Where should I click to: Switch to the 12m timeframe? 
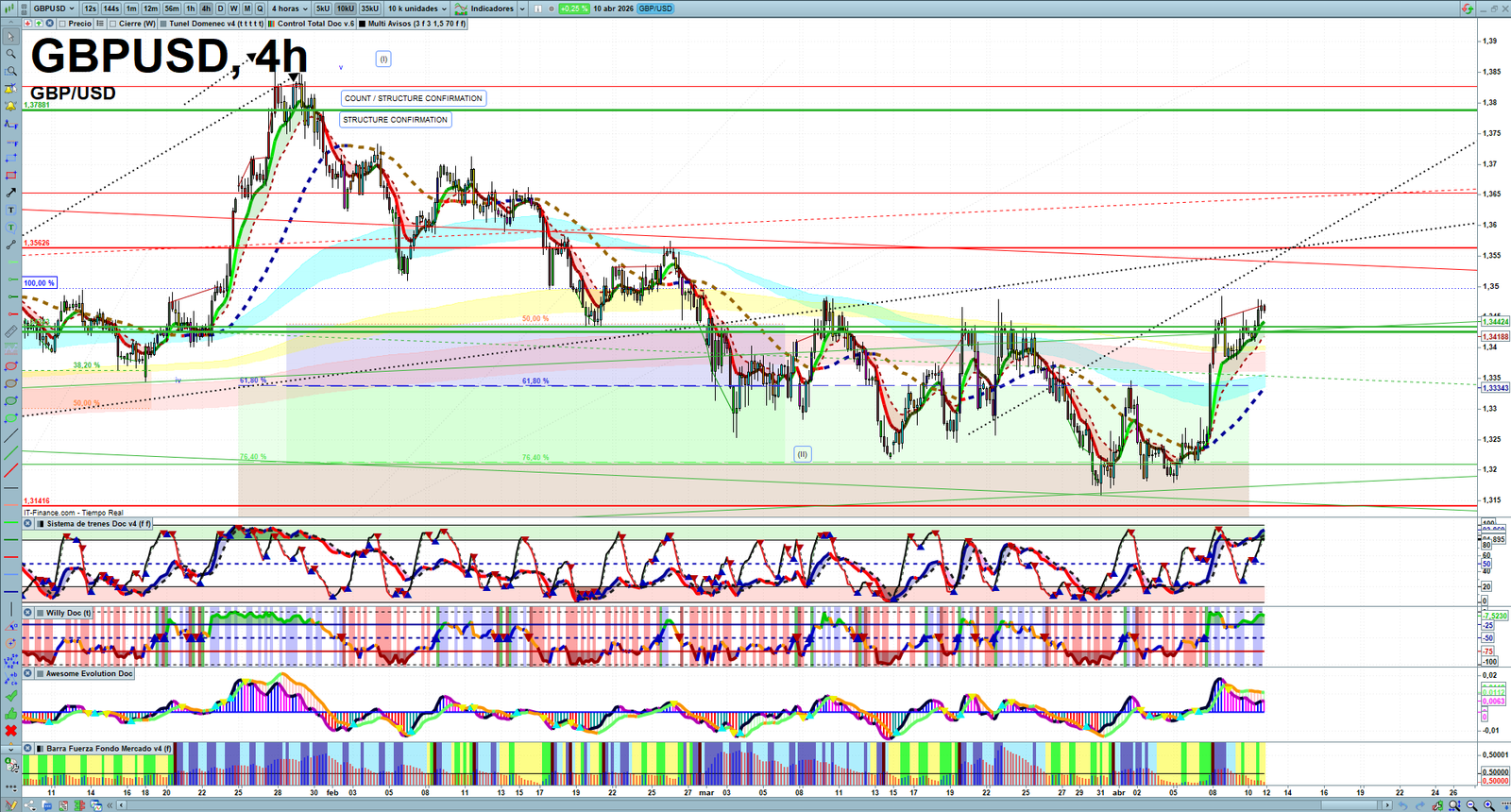[x=150, y=8]
